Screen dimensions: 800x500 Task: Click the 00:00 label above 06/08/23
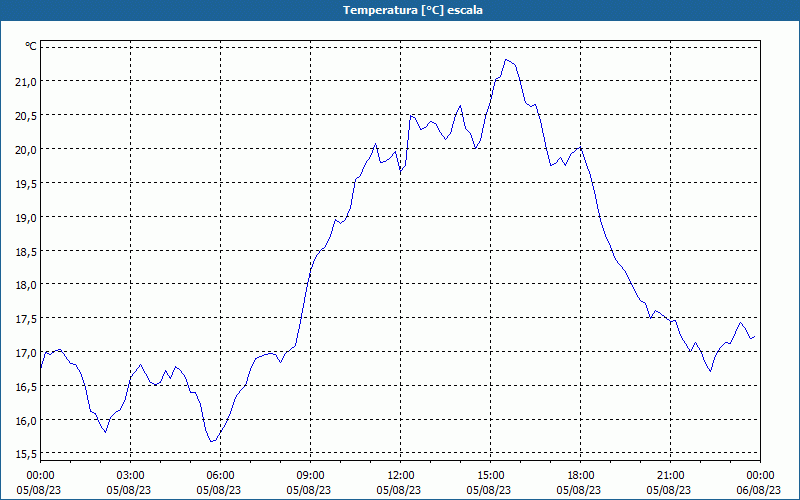pos(760,476)
